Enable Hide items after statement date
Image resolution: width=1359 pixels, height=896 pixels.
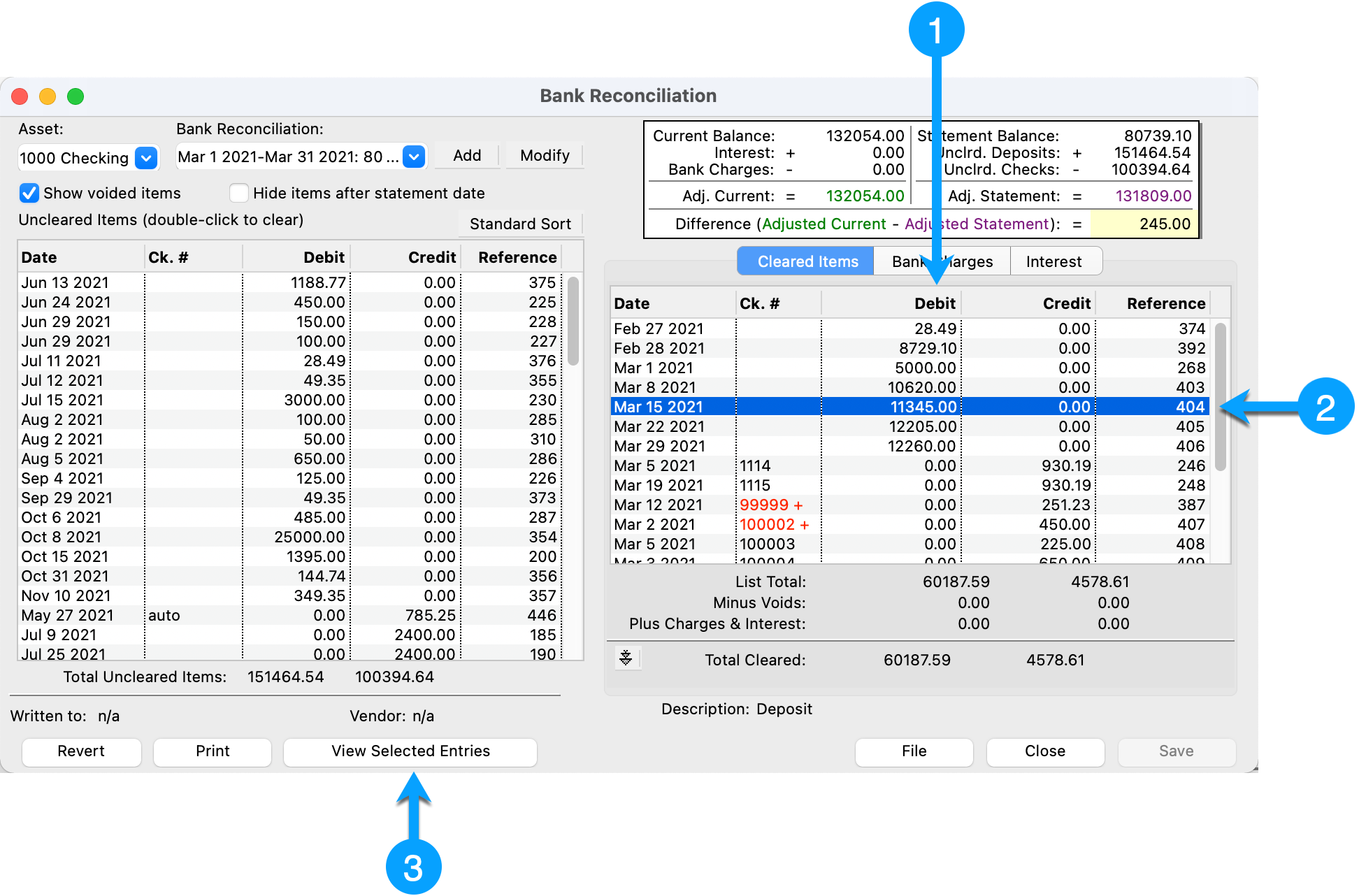pyautogui.click(x=239, y=193)
